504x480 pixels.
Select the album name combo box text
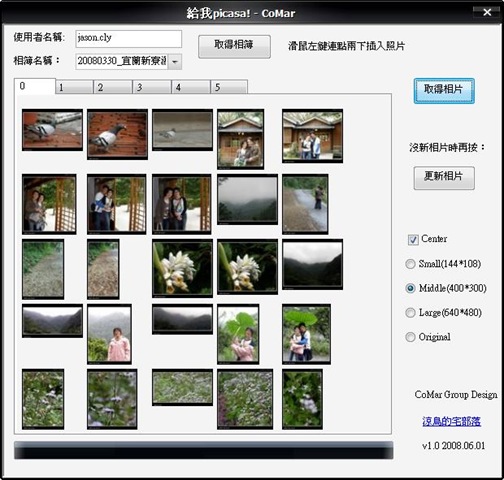122,62
